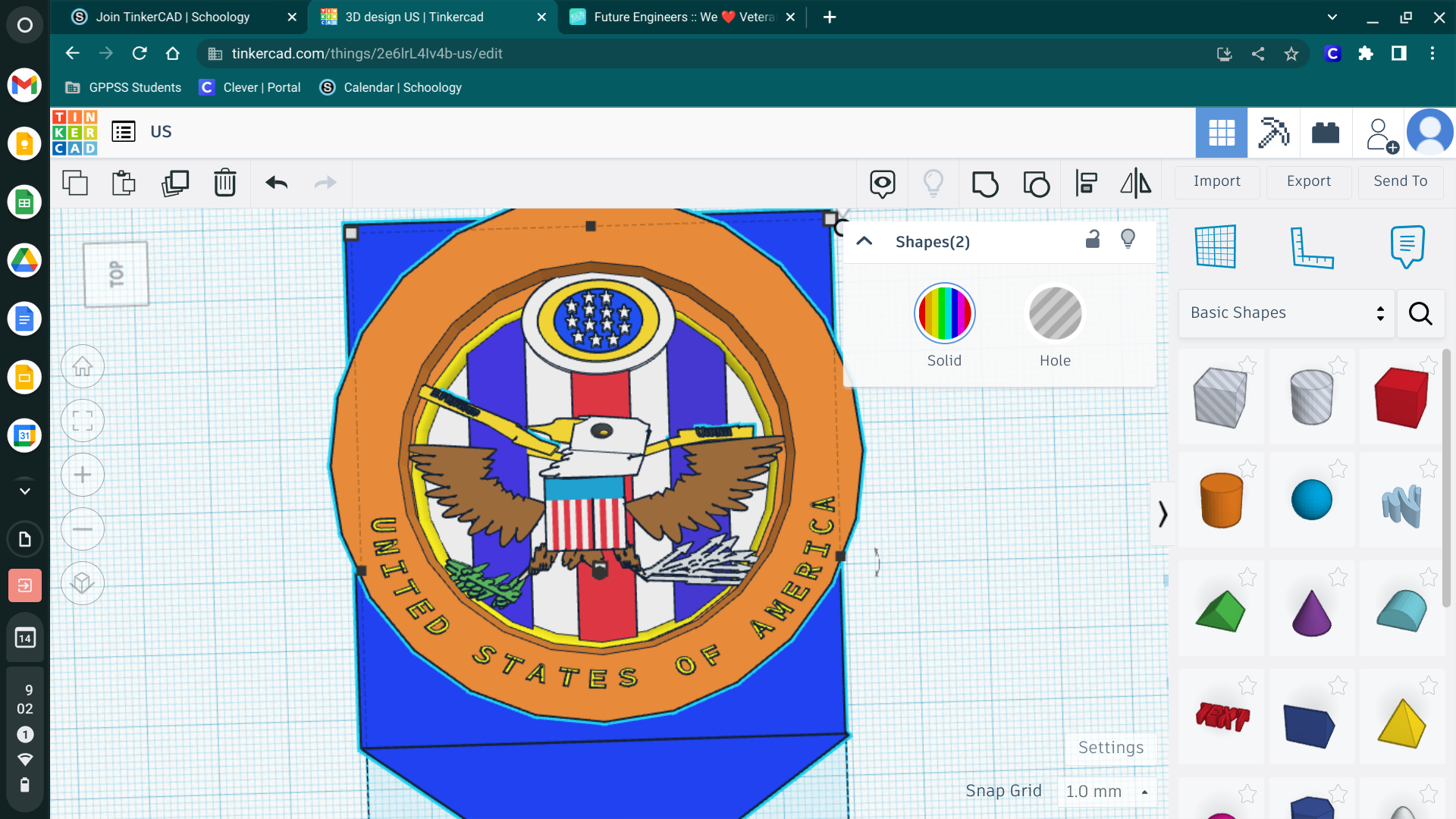Open the notes tool speech-bubble icon
This screenshot has height=819, width=1456.
click(x=882, y=184)
